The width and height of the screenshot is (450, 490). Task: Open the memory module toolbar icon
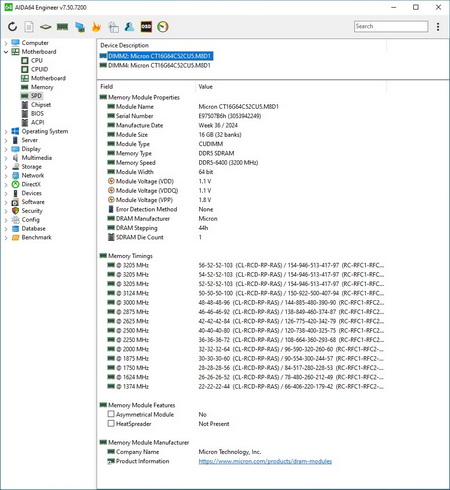tap(62, 27)
